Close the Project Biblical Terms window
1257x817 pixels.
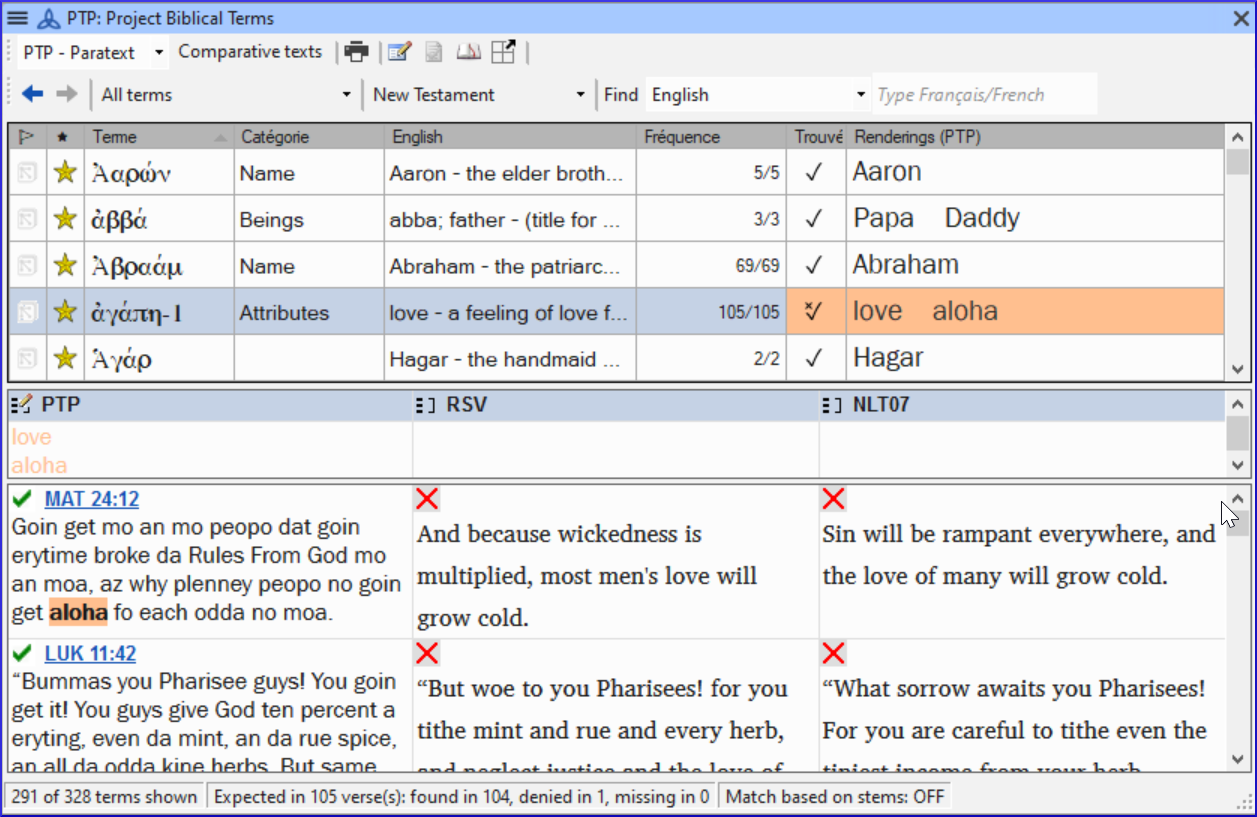pos(1239,18)
